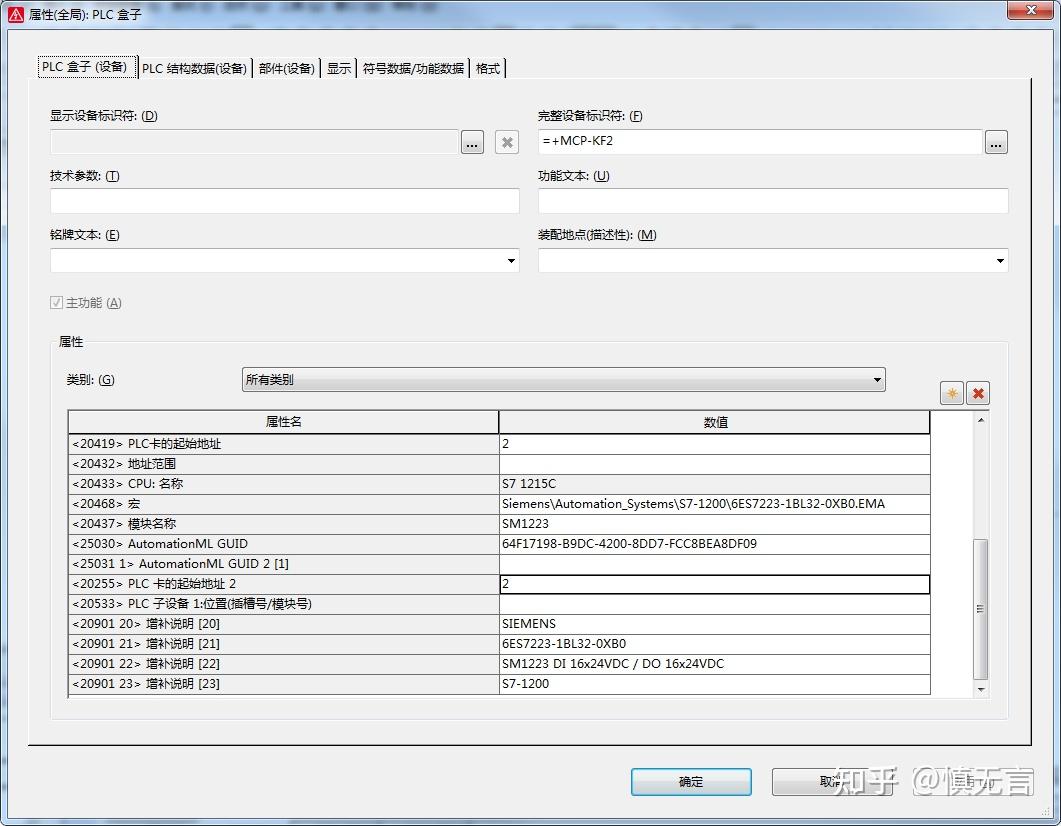Screen dimensions: 1061x826
Task: Select row <20901 22> 增补说明 [22]
Action: click(x=284, y=664)
